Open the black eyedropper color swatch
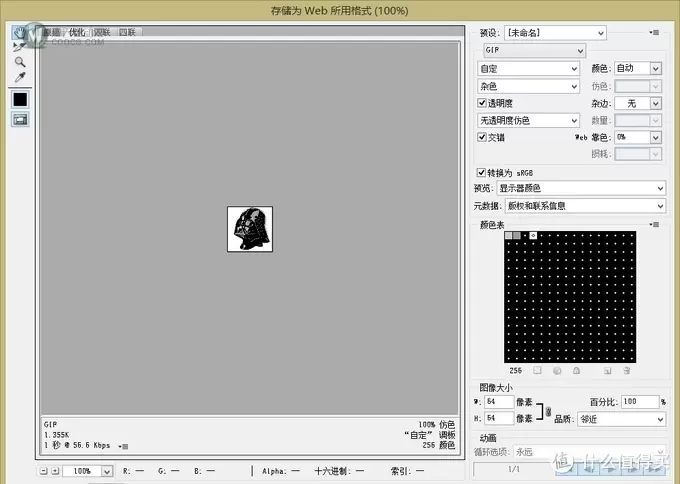This screenshot has height=484, width=680. [20, 100]
